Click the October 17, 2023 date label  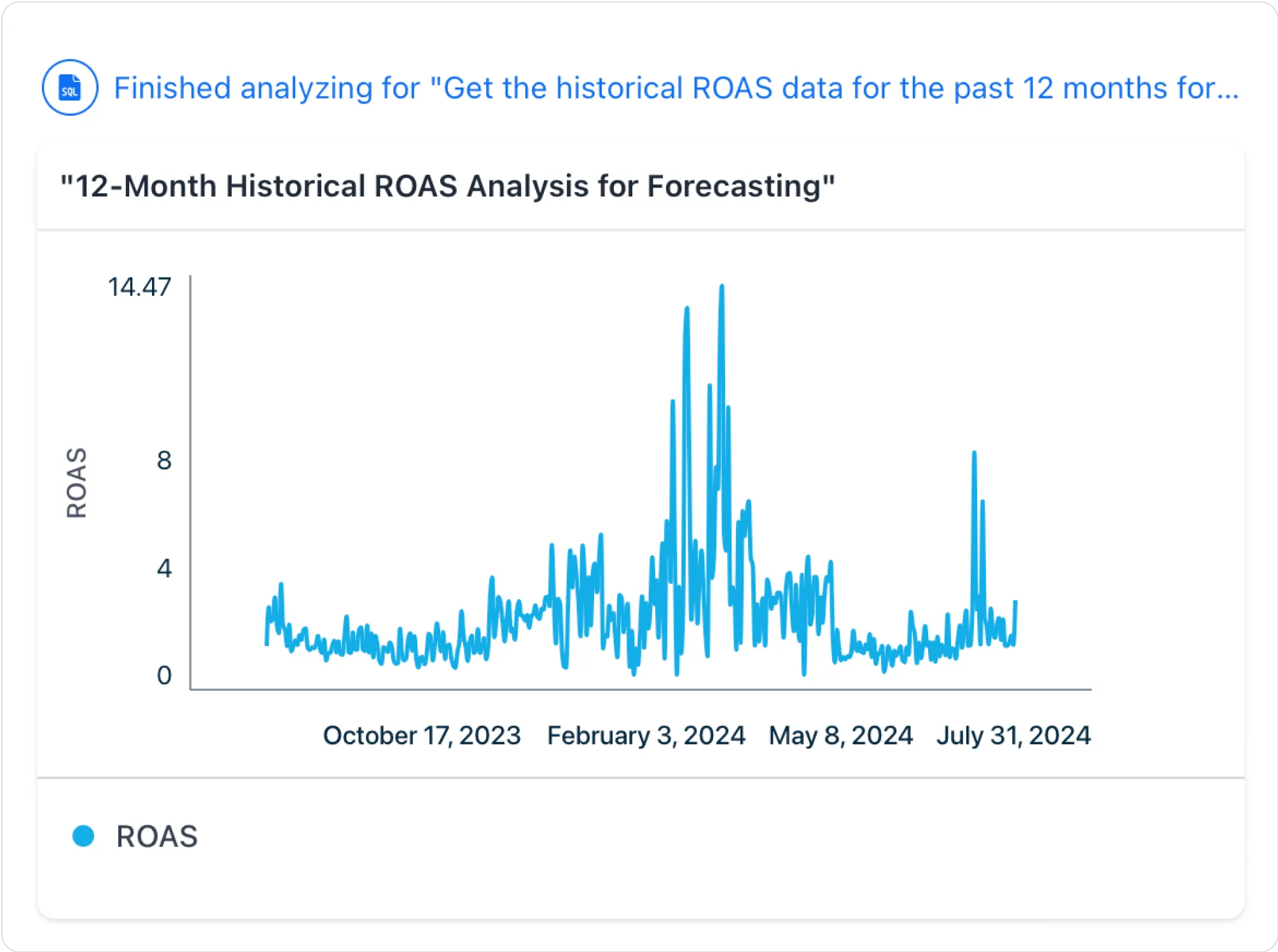(422, 736)
